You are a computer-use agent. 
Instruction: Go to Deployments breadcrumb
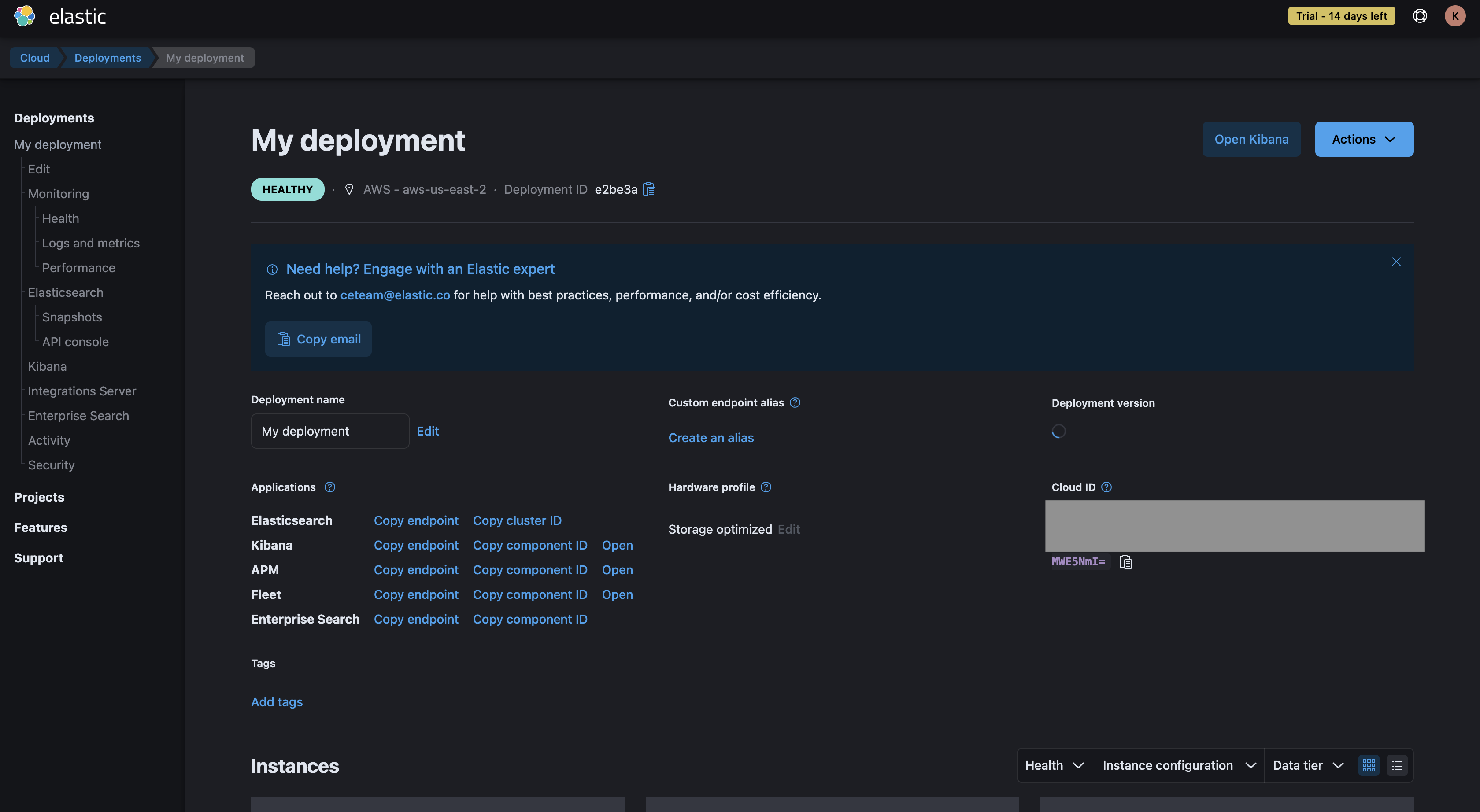107,58
